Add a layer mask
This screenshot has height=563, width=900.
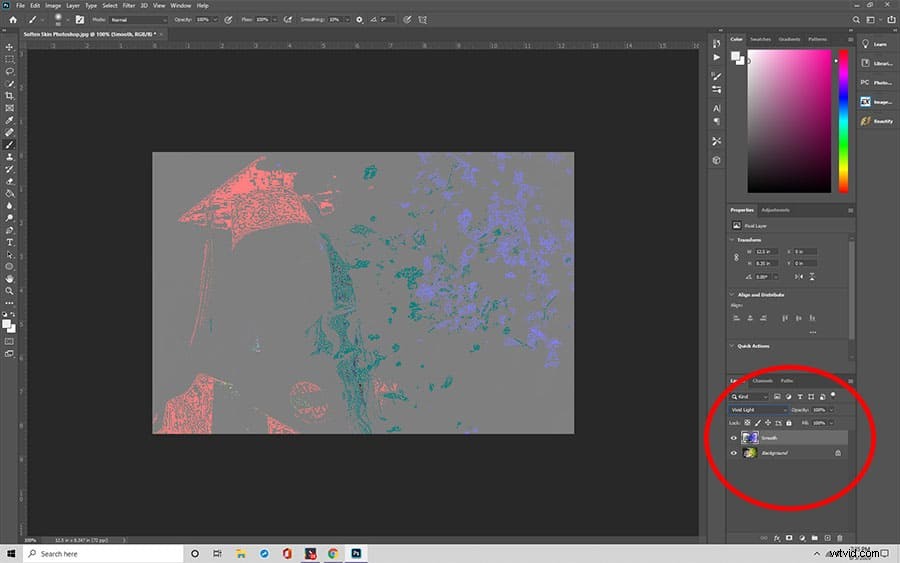pyautogui.click(x=789, y=538)
